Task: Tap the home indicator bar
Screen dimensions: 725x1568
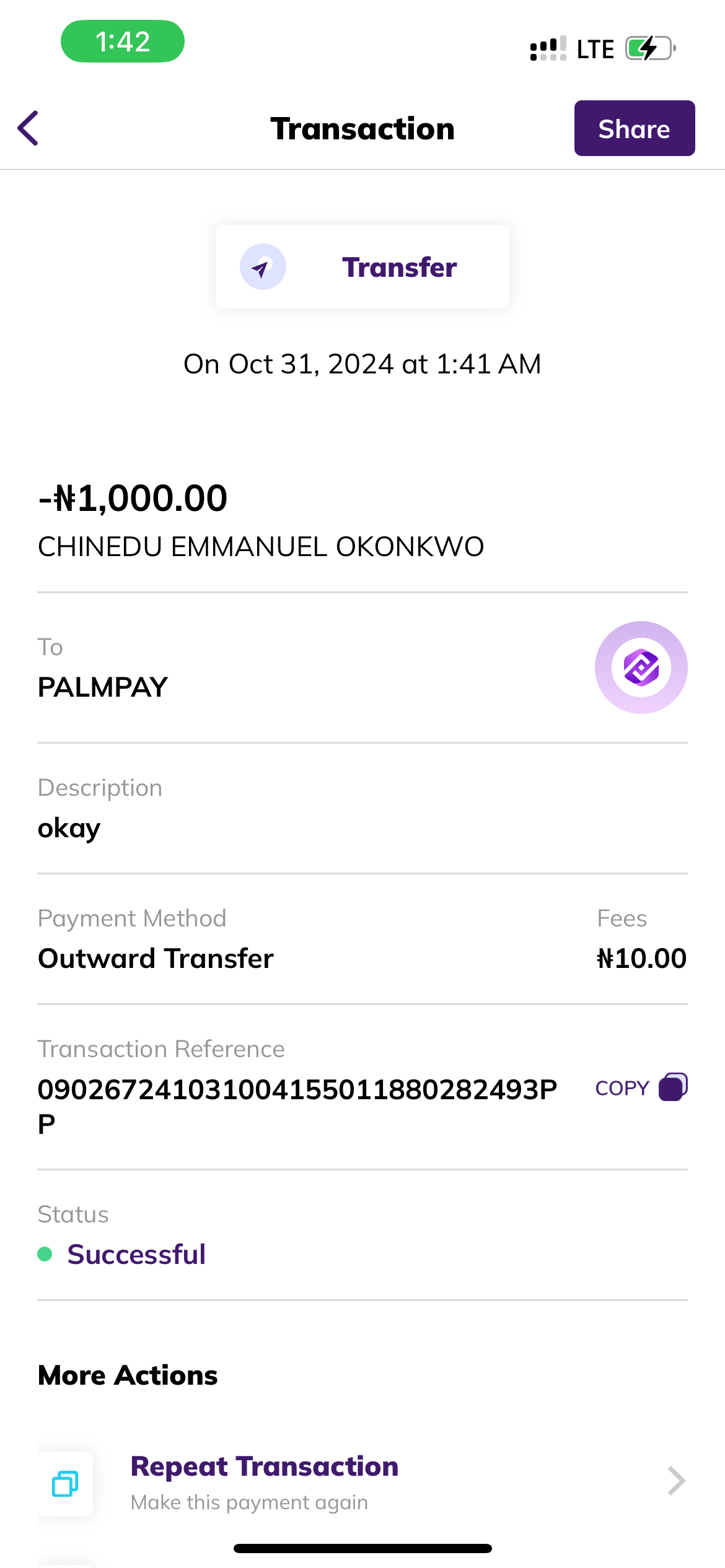Action: click(x=362, y=1548)
